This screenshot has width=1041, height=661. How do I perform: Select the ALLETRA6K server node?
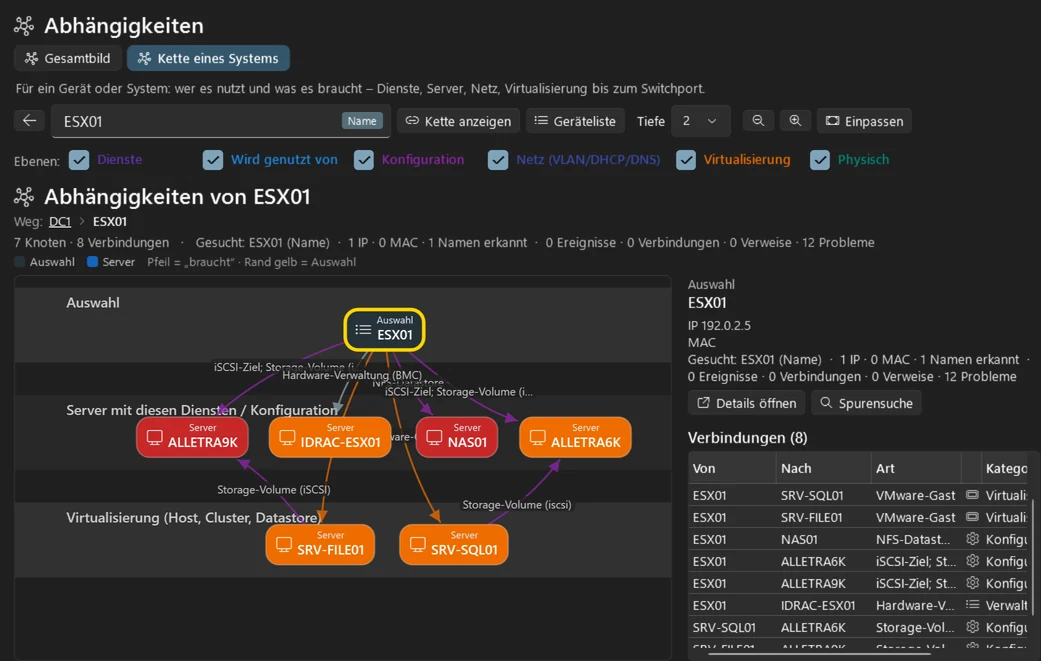(576, 437)
